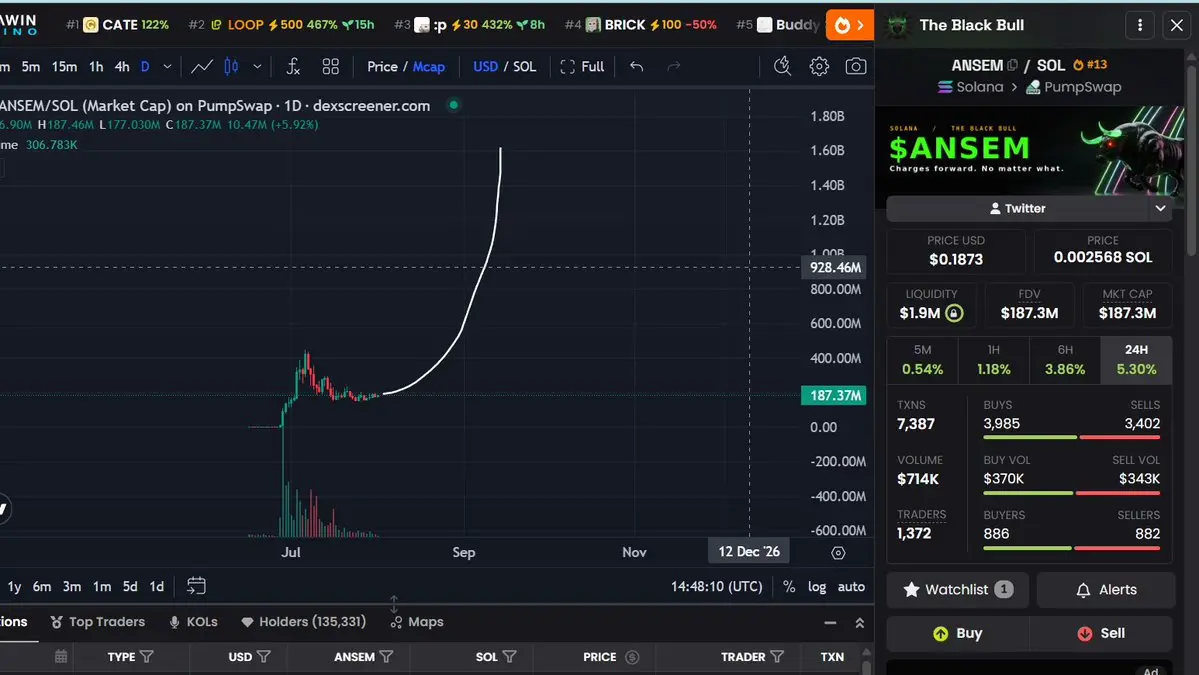Open trending token #1 CATE
Image resolution: width=1199 pixels, height=675 pixels.
(x=118, y=25)
